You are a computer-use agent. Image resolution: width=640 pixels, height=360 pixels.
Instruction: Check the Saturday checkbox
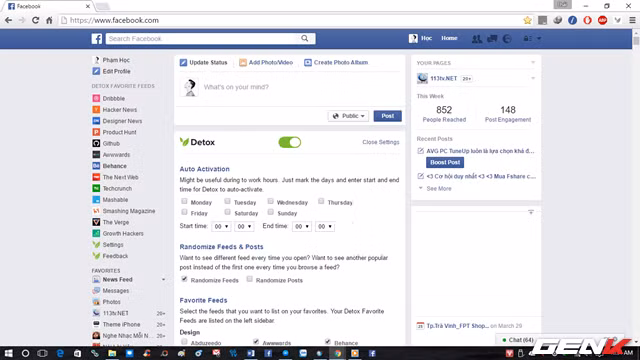click(x=227, y=212)
